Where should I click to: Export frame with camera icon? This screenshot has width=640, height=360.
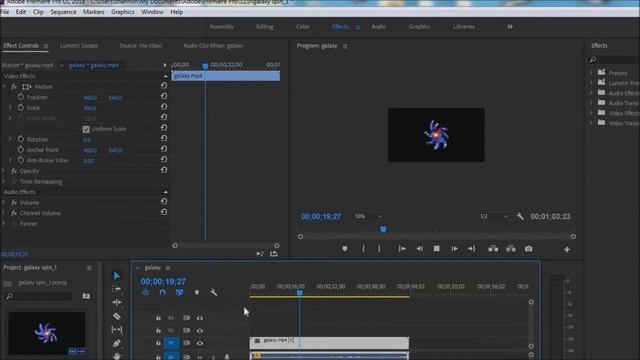(x=529, y=249)
